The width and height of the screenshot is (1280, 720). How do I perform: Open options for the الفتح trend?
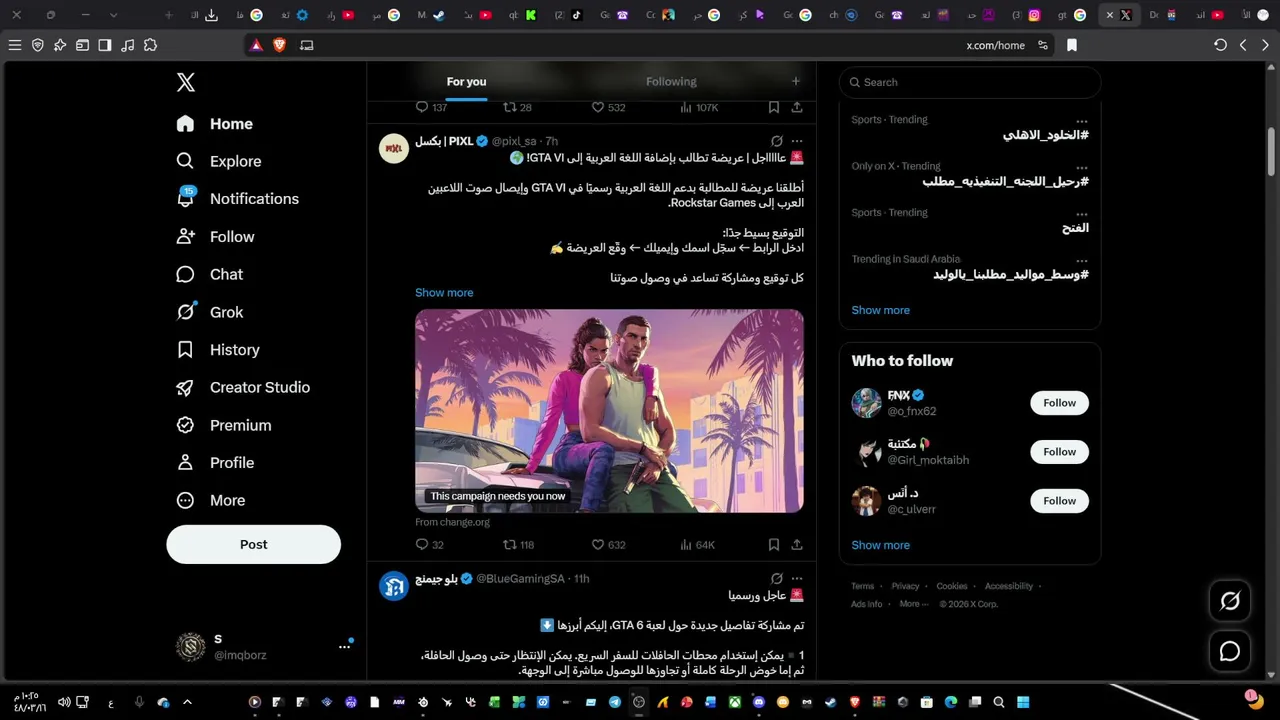[x=1082, y=214]
